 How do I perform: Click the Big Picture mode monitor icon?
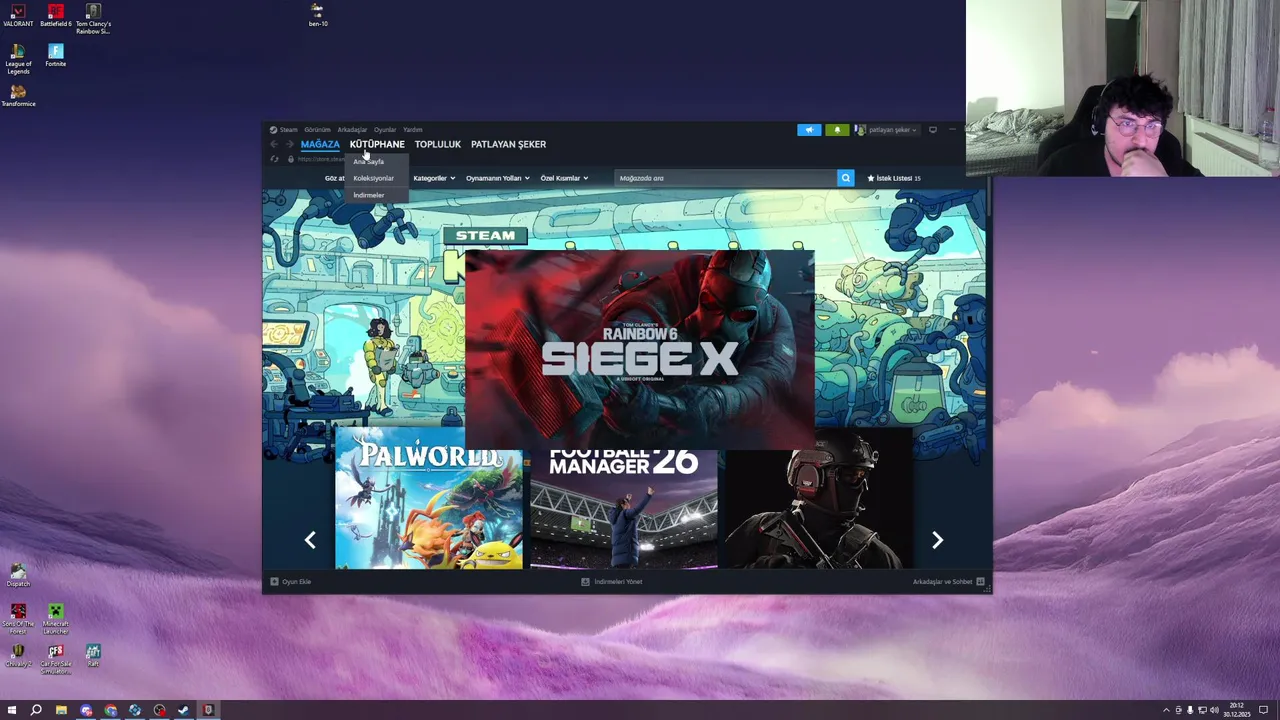933,130
